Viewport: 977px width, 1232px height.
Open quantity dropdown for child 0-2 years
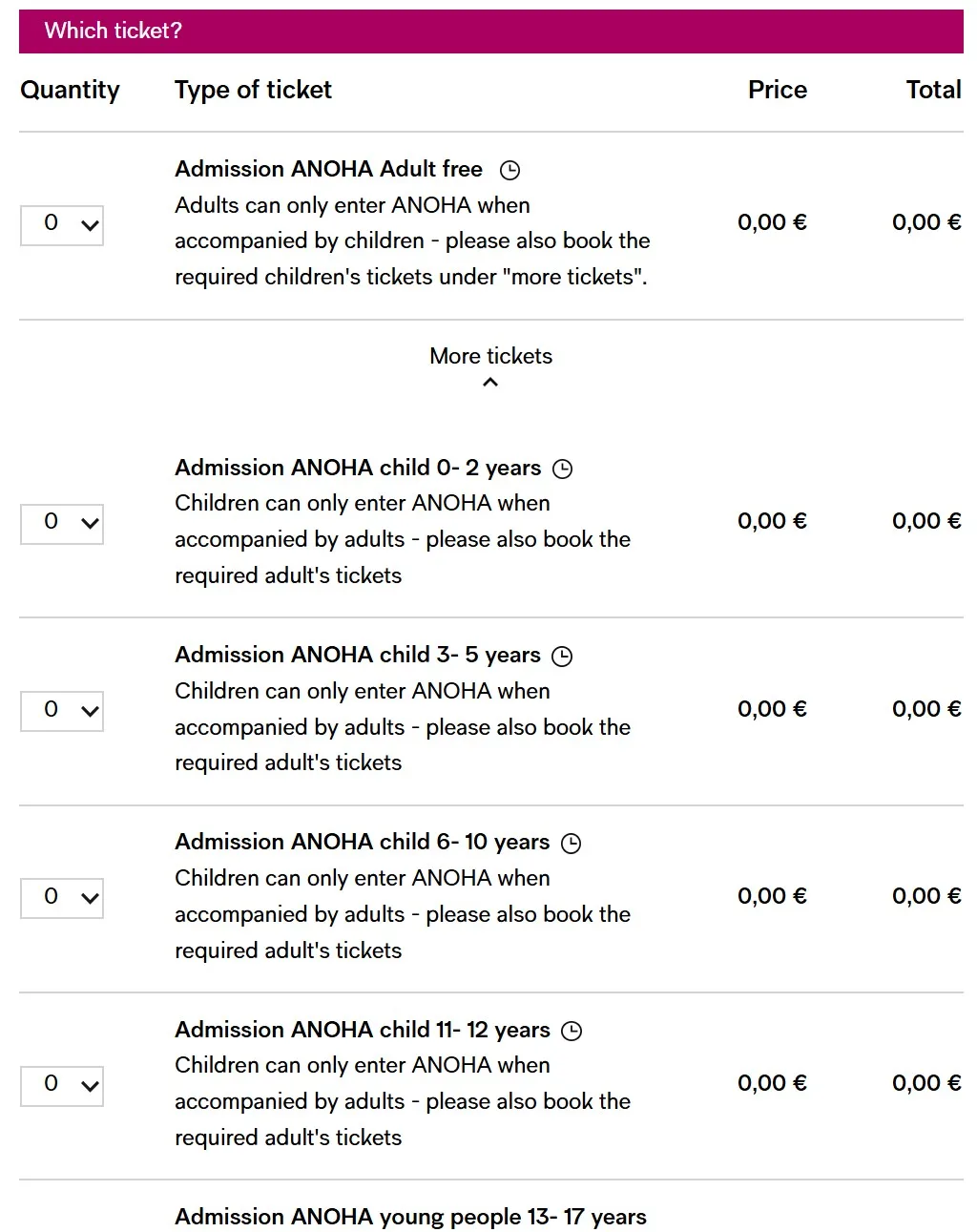tap(62, 524)
